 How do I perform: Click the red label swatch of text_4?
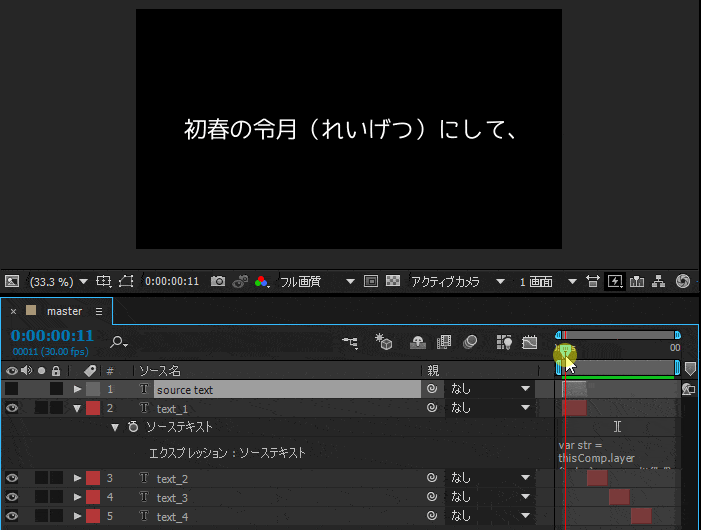pos(93,516)
